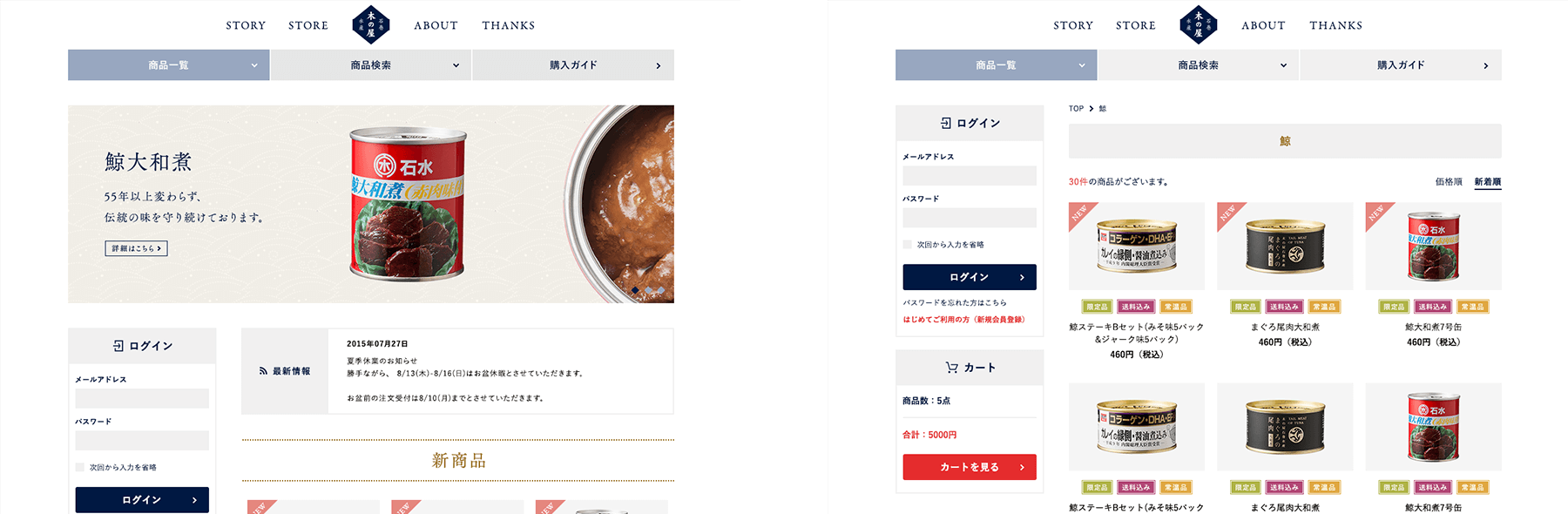Screen dimensions: 1568x514
Task: Click the NEW badge on 鯨大和煮7号缶 product
Action: pos(1378,214)
